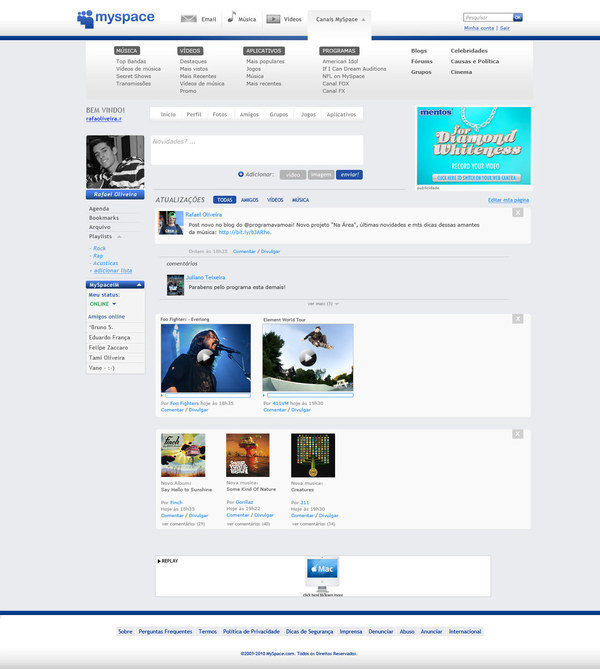Select friend Eduardo França

[109, 337]
